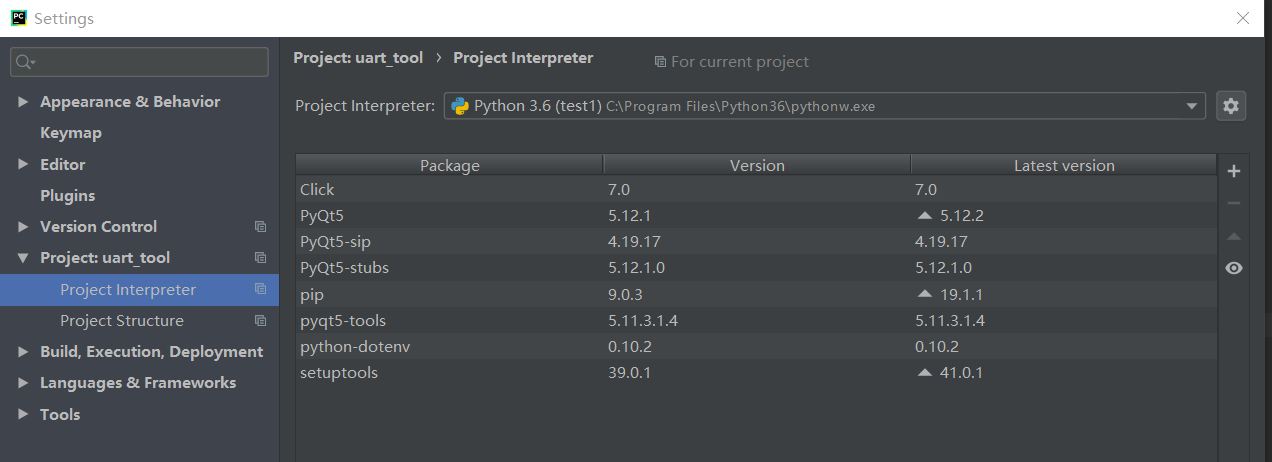Click the project icon beside Project Structure
1272x462 pixels.
point(260,321)
